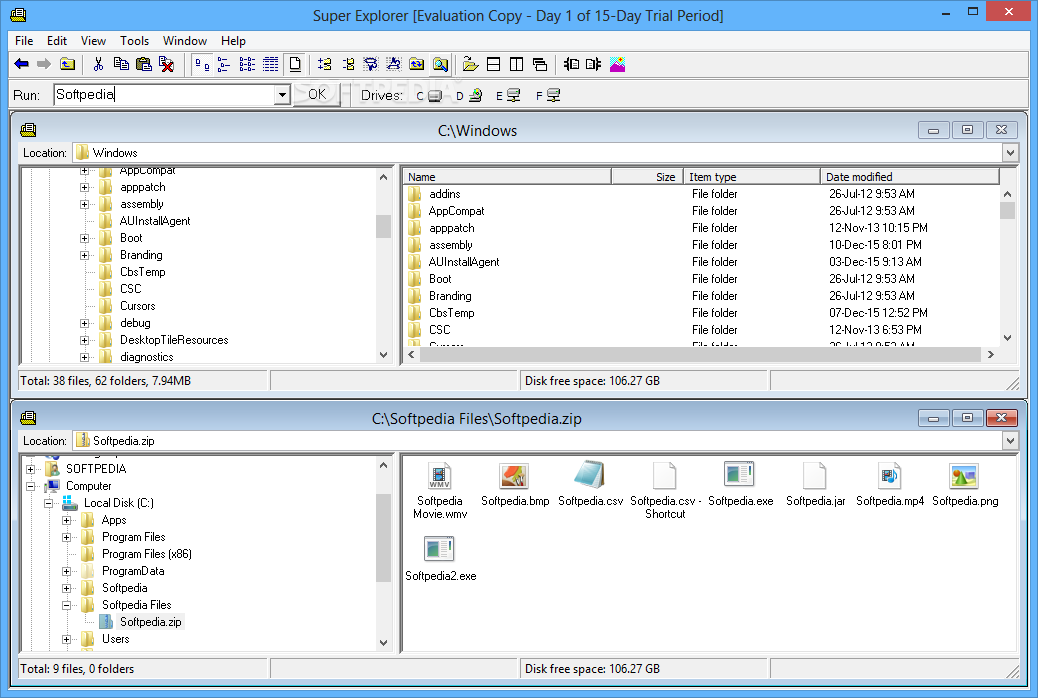Open the Edit menu
The width and height of the screenshot is (1038, 698).
pyautogui.click(x=57, y=40)
